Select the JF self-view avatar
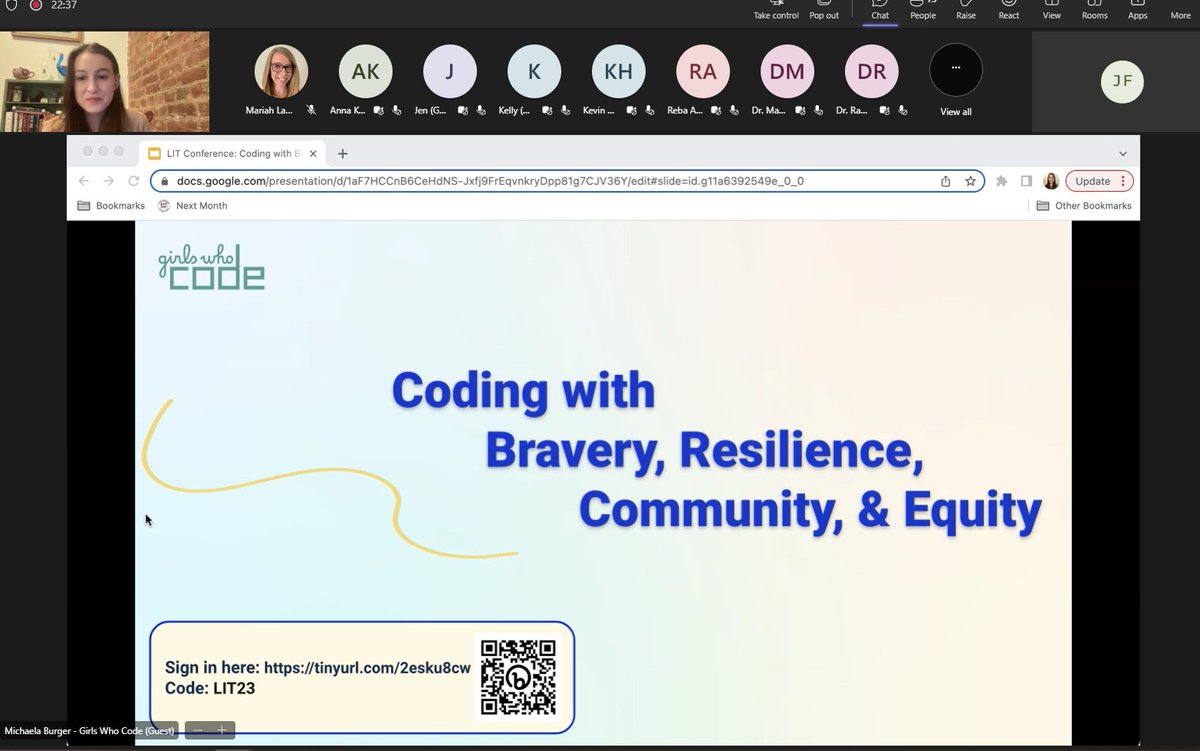The height and width of the screenshot is (751, 1200). tap(1122, 82)
